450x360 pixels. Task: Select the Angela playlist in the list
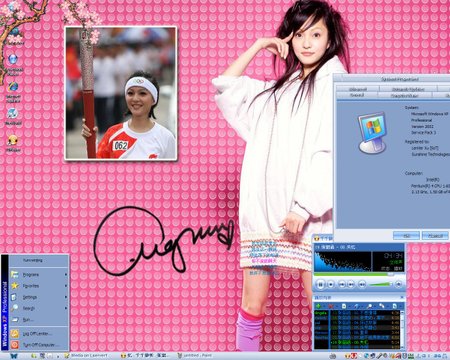pos(321,313)
